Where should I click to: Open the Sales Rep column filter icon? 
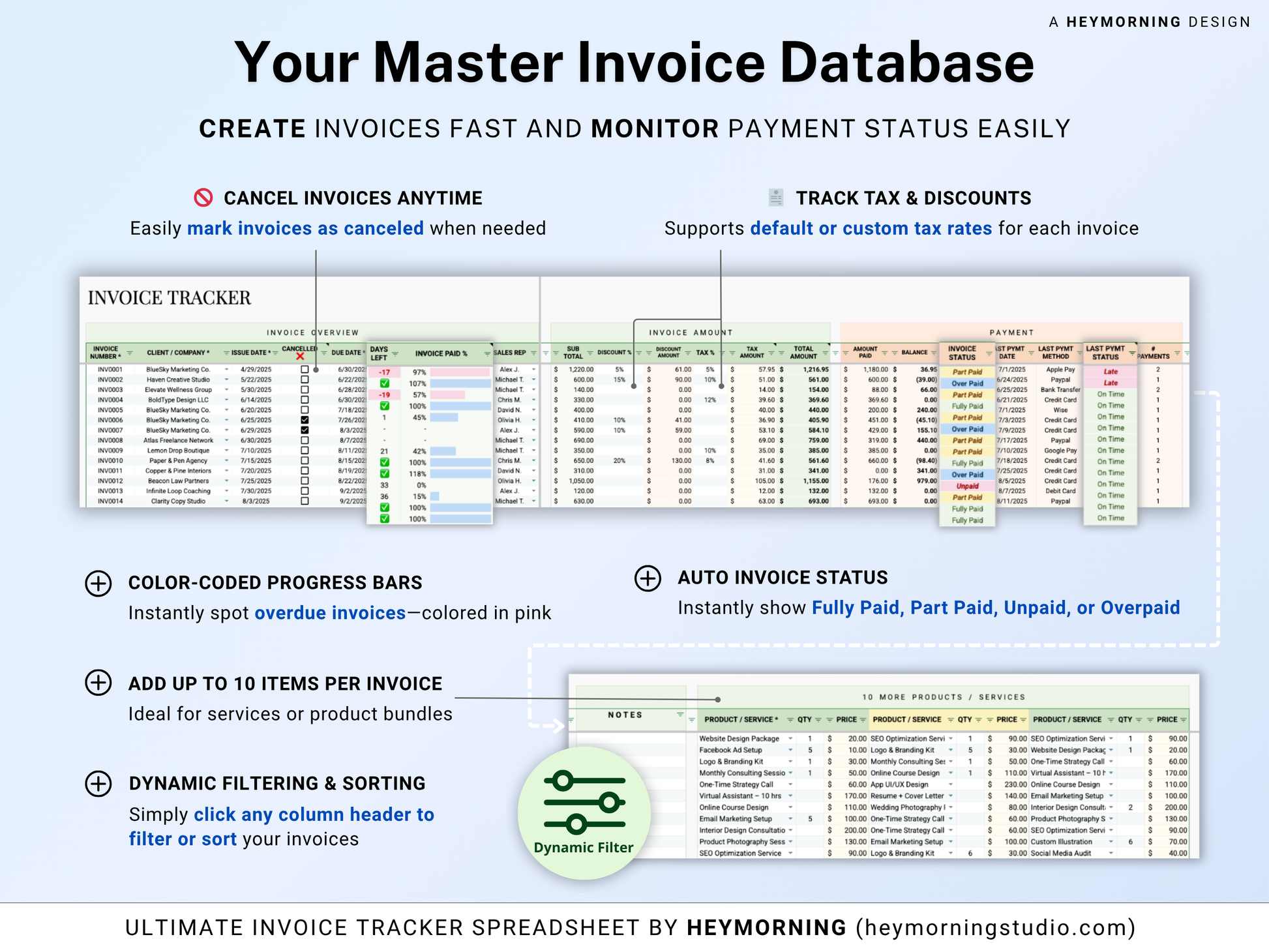534,353
